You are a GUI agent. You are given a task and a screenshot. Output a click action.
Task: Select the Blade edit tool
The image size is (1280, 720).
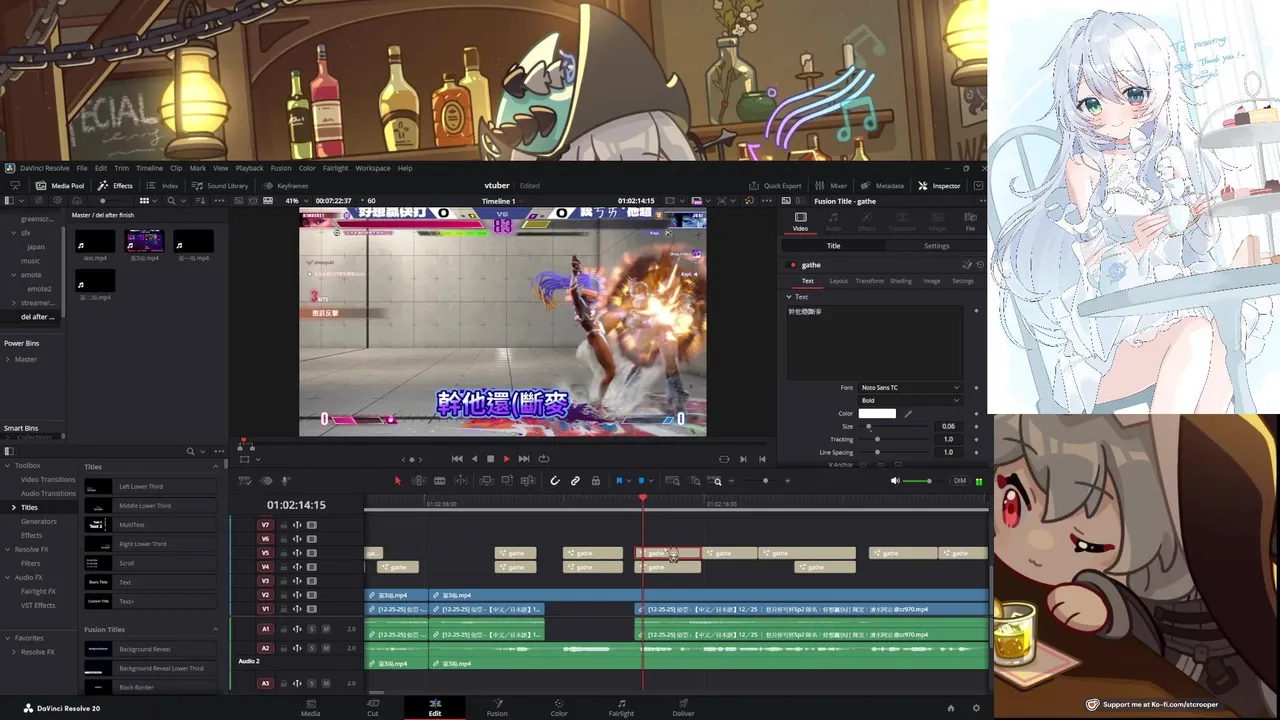click(x=439, y=481)
